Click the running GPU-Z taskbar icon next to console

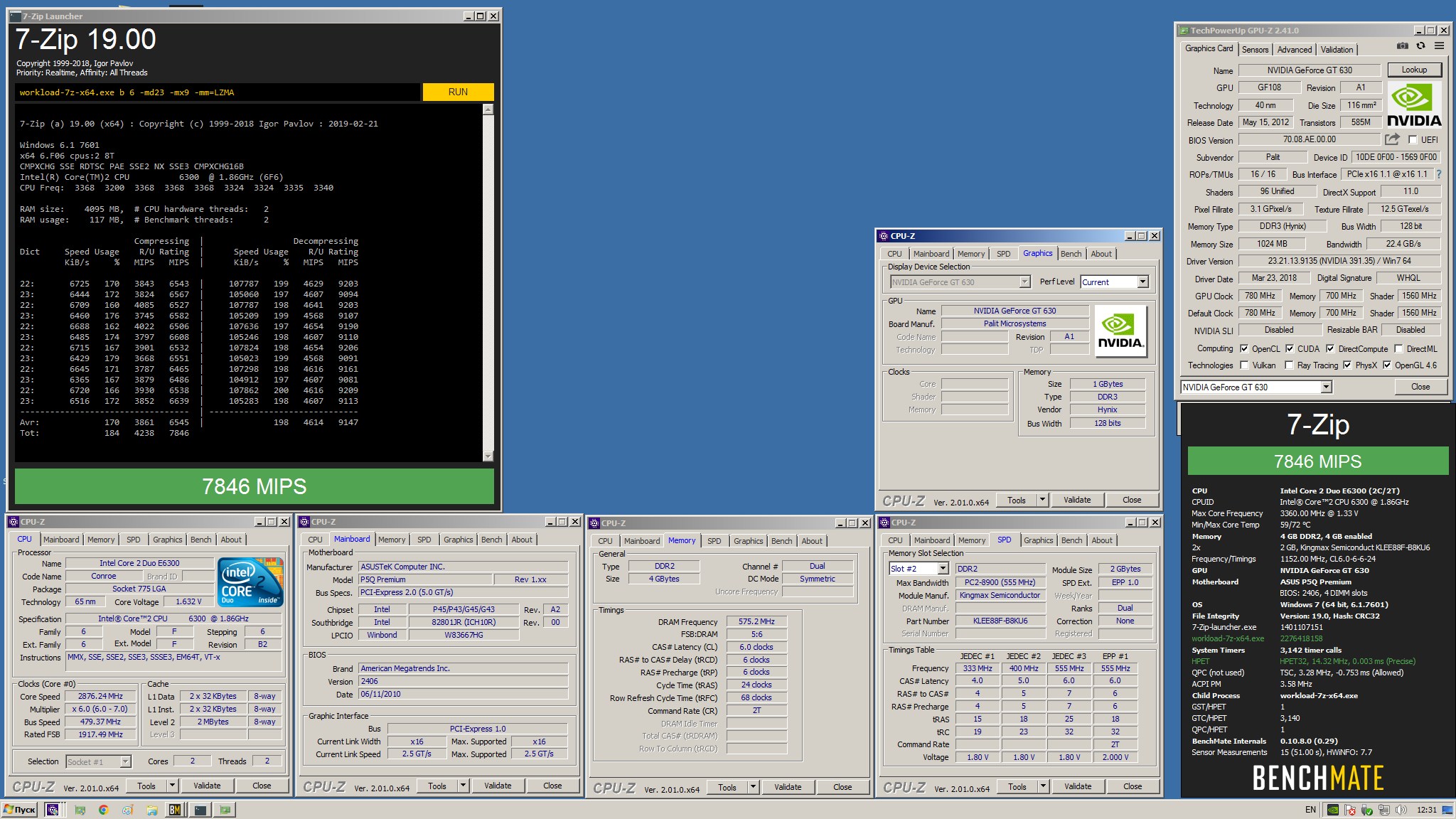pos(225,810)
